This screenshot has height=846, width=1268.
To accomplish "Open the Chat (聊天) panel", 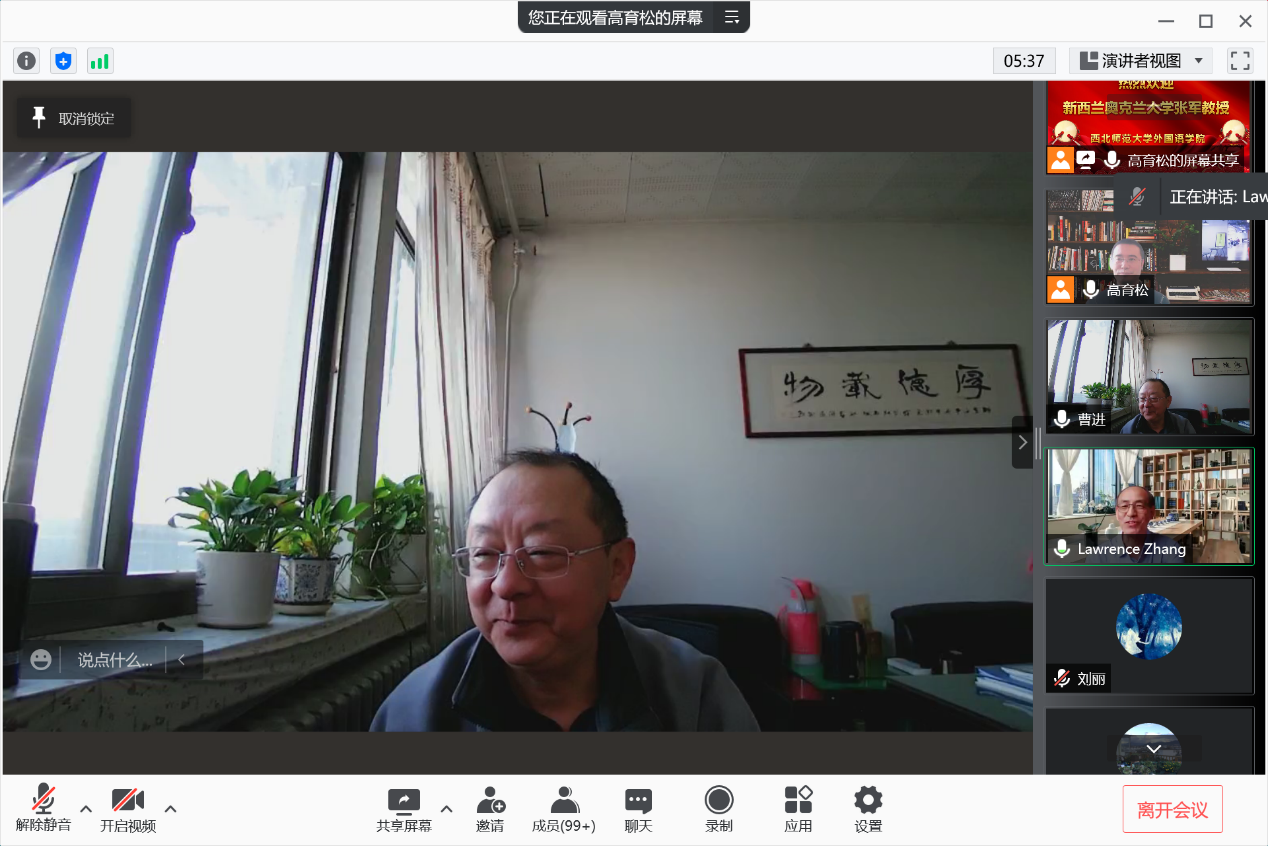I will 638,809.
